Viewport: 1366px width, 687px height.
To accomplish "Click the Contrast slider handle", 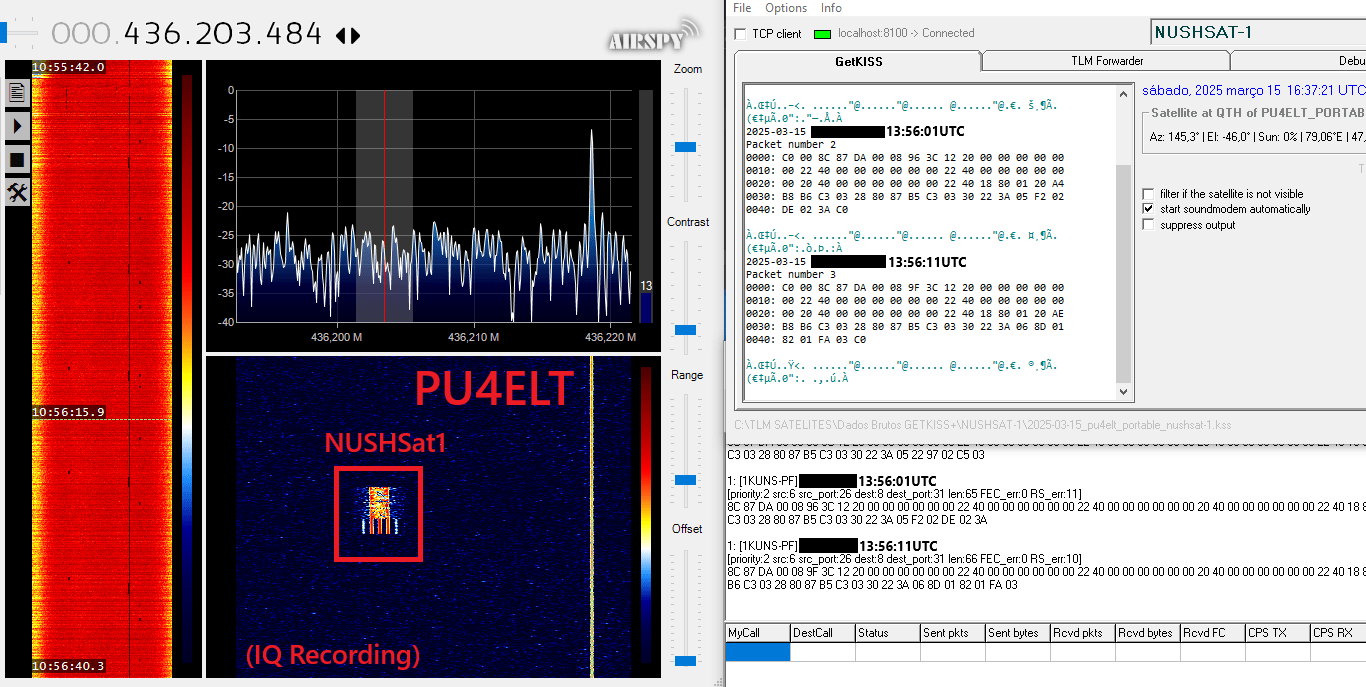I will [x=685, y=330].
